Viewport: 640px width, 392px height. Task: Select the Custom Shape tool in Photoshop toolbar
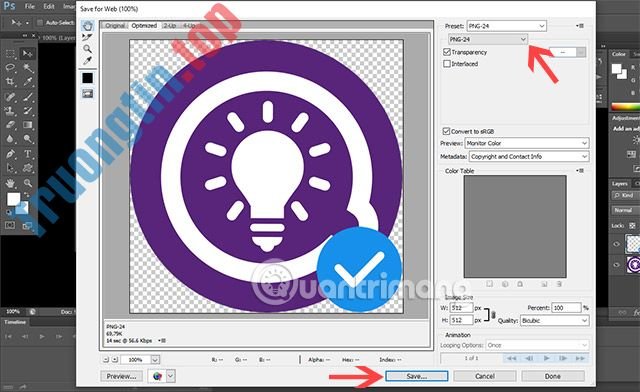click(27, 168)
